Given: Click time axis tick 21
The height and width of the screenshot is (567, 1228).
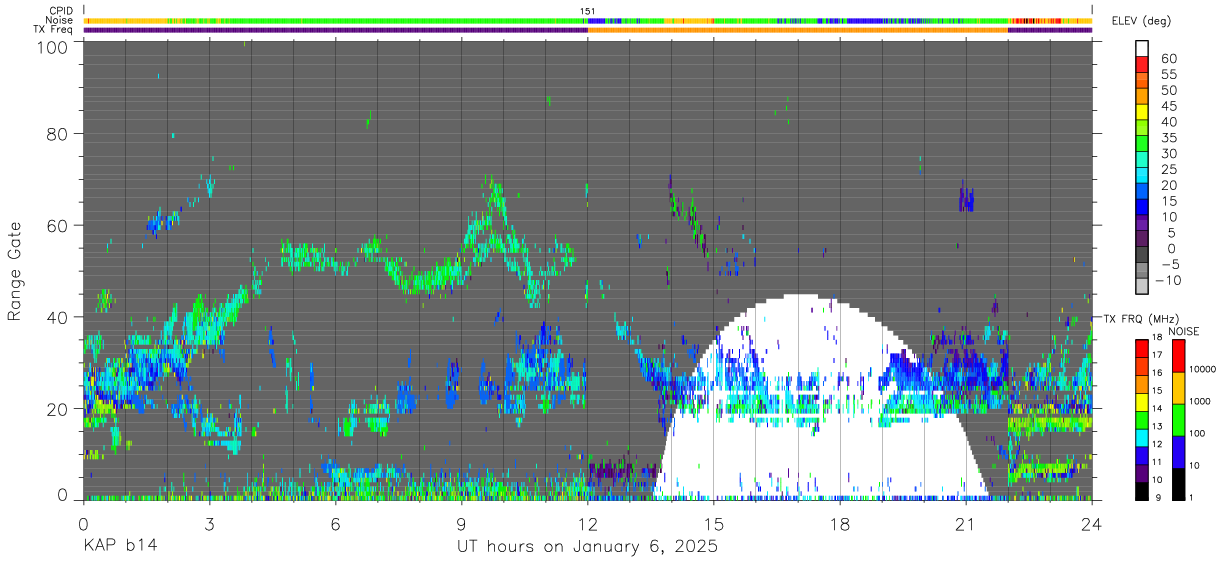Looking at the screenshot, I should (965, 523).
